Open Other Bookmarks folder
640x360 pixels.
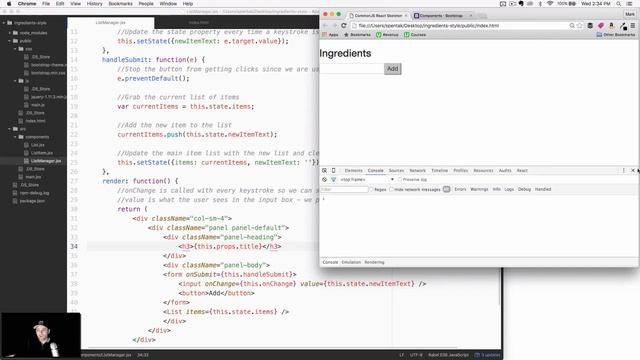(616, 35)
